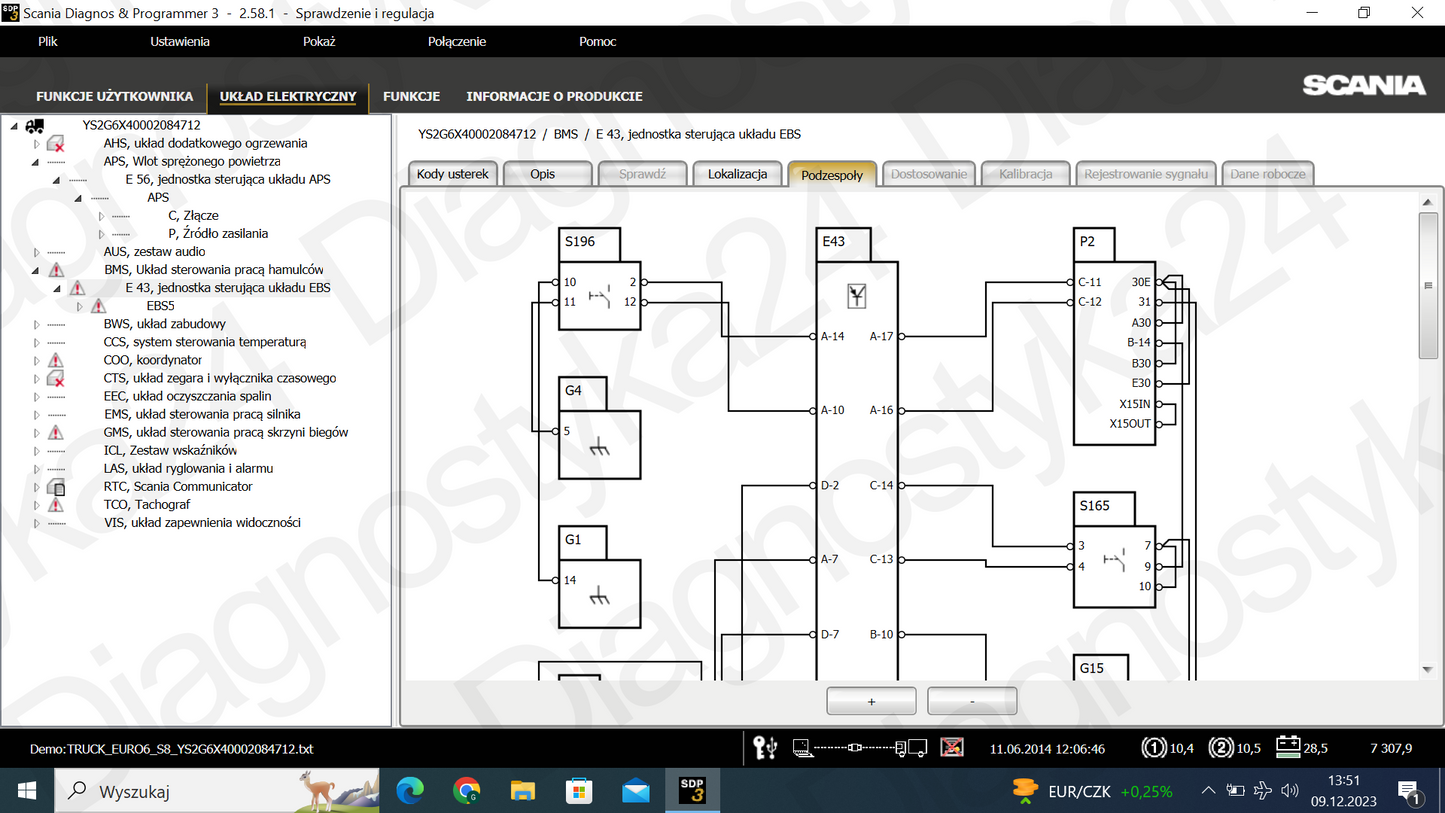Expand the C, Złącze connector node

[101, 216]
